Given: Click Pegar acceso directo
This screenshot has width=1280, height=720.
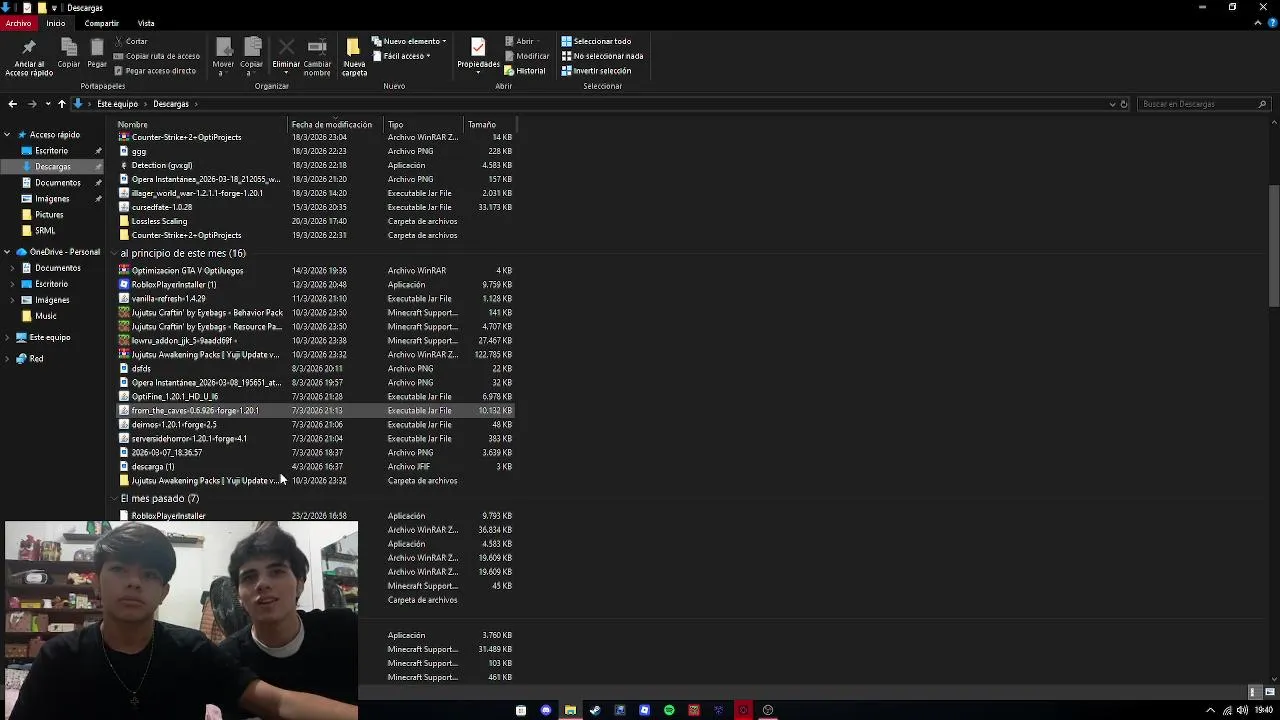Looking at the screenshot, I should (155, 71).
